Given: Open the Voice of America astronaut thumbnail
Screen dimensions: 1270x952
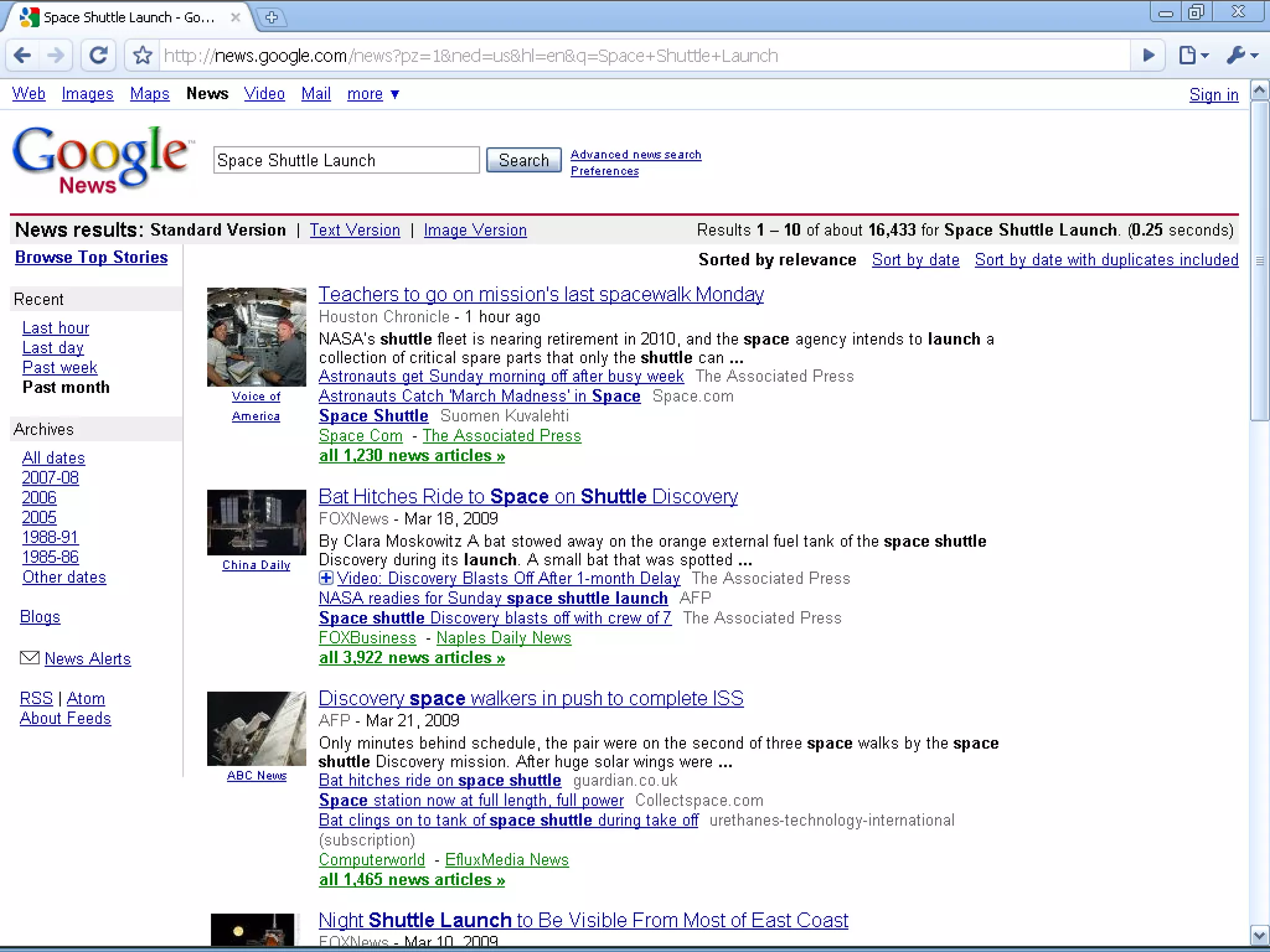Looking at the screenshot, I should tap(256, 337).
